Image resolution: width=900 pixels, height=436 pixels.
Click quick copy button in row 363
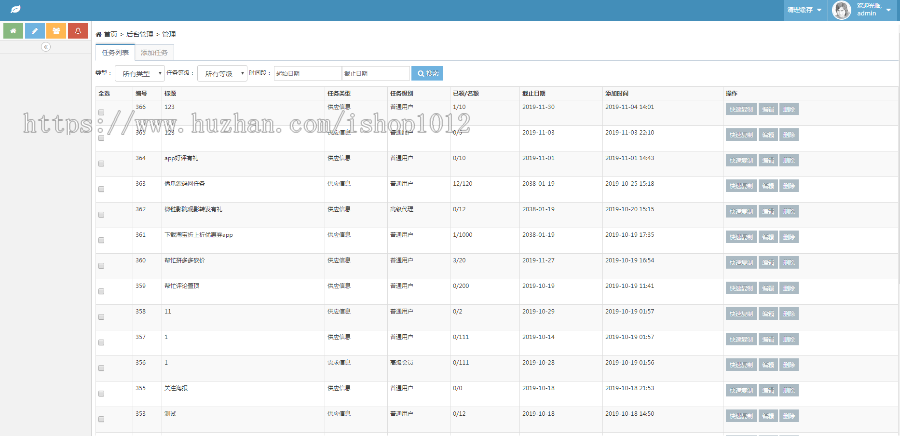(741, 186)
